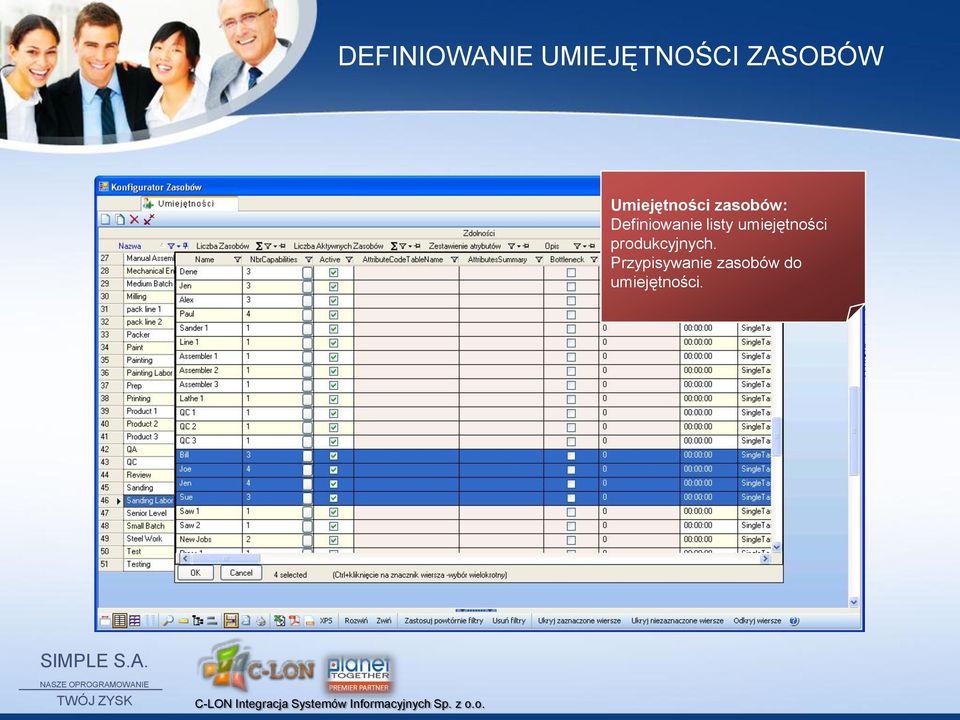Export to PDF using the red icon
Viewport: 960px width, 720px height.
click(x=294, y=621)
